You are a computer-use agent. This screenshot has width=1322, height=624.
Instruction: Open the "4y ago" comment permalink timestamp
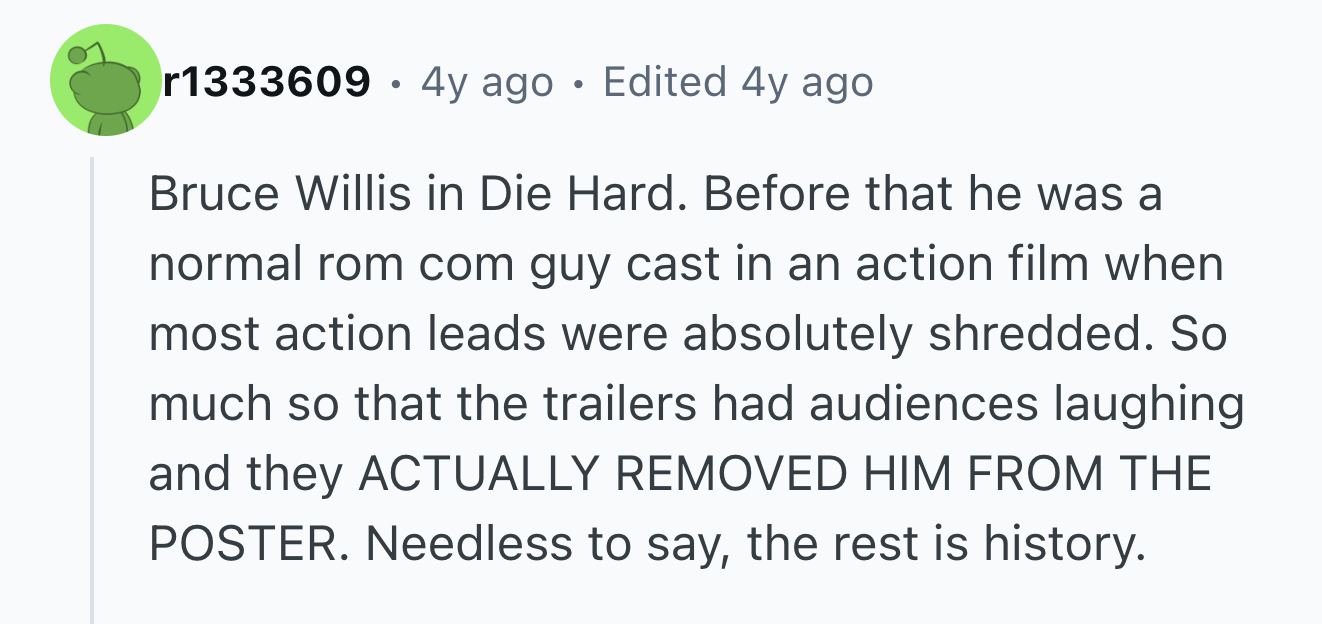[486, 82]
